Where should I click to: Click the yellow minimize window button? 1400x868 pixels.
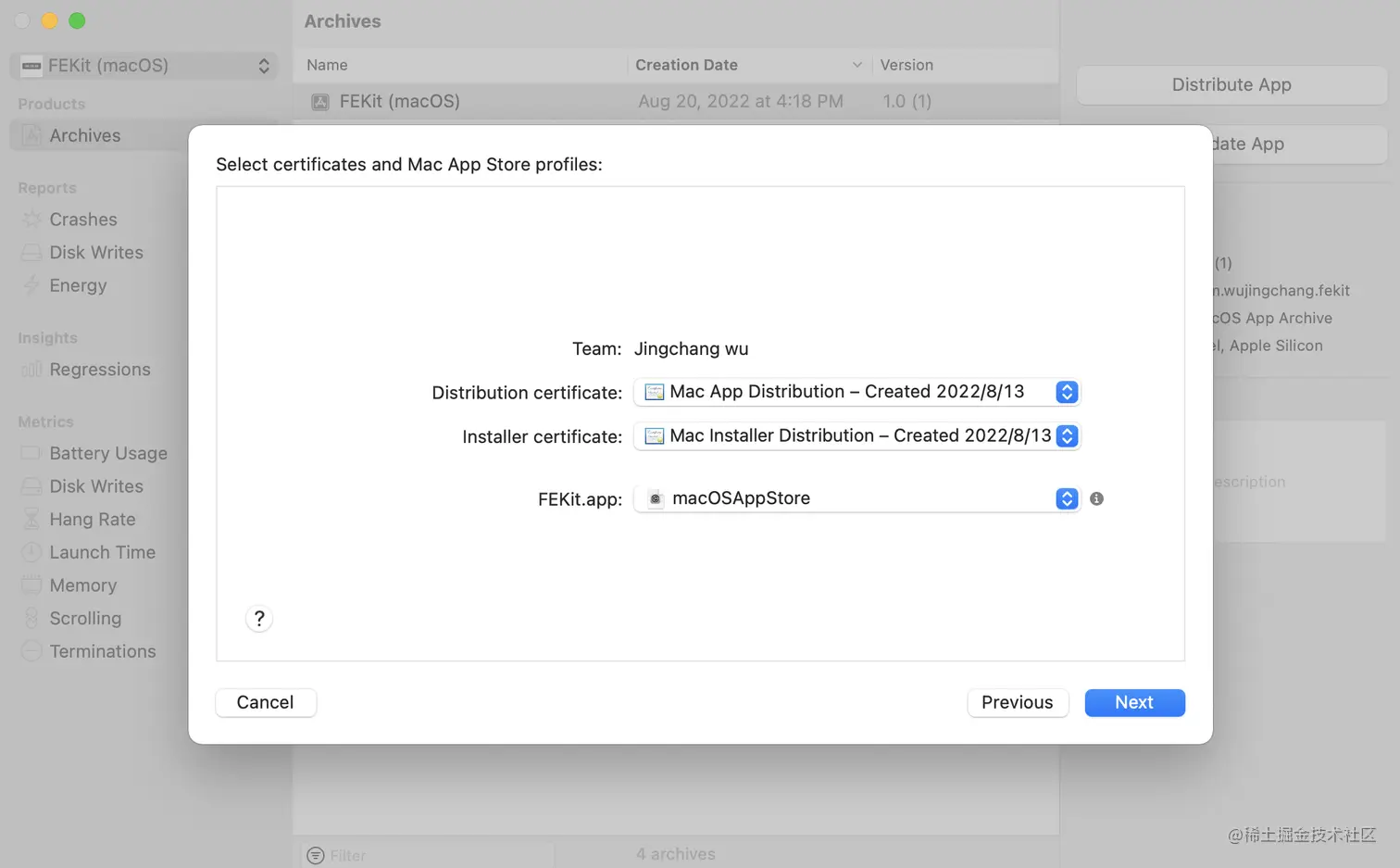pos(50,20)
